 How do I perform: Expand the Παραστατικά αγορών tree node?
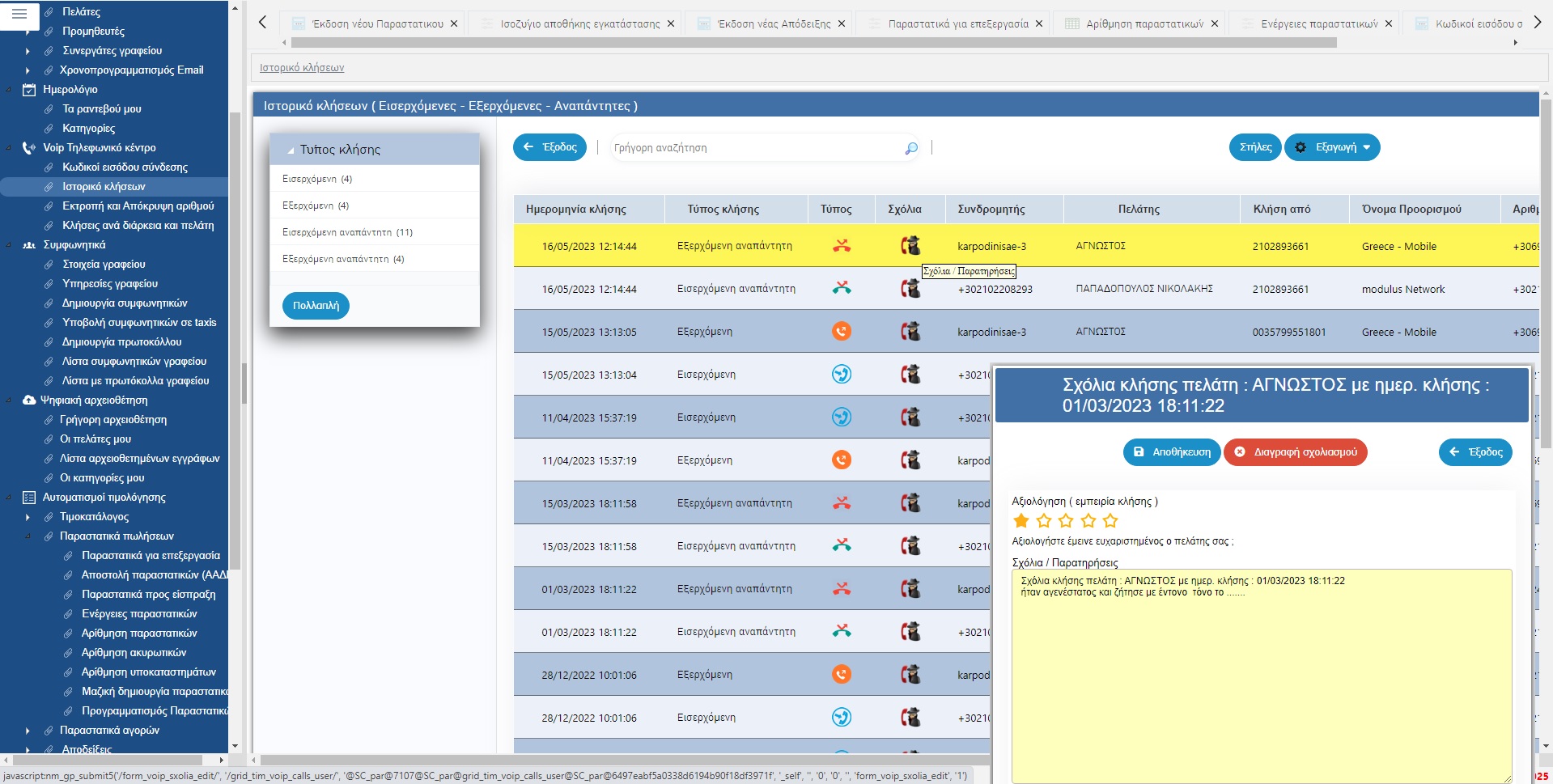pyautogui.click(x=28, y=731)
